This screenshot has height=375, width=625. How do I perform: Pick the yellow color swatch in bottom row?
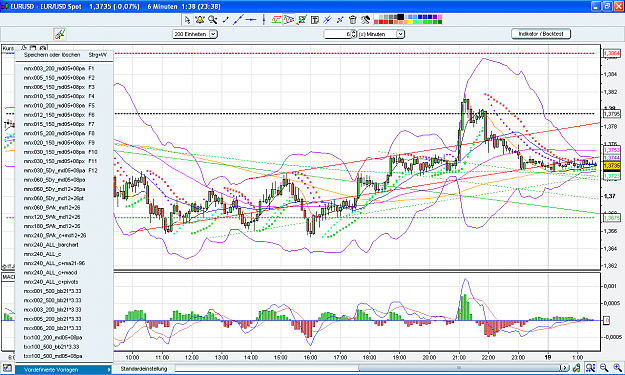click(x=410, y=22)
